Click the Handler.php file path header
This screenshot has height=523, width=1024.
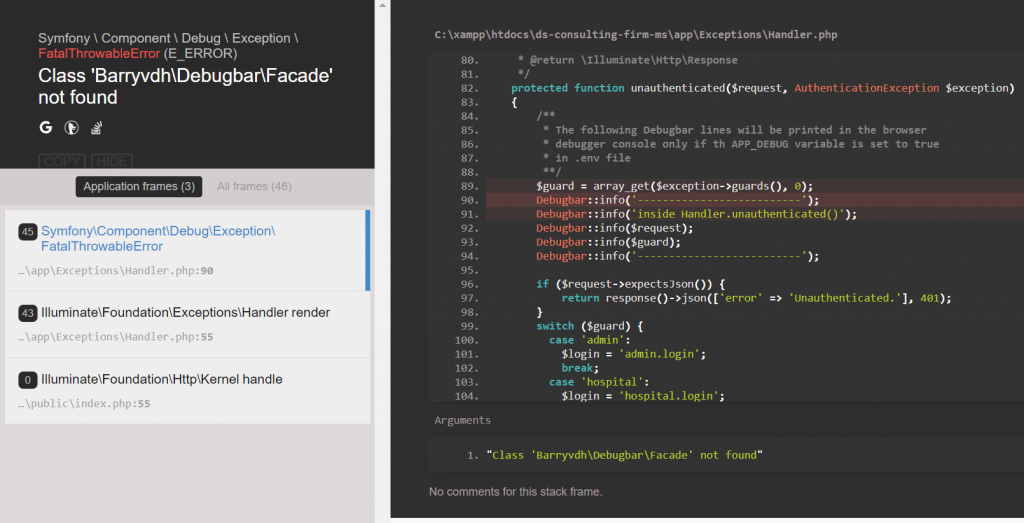coord(636,35)
